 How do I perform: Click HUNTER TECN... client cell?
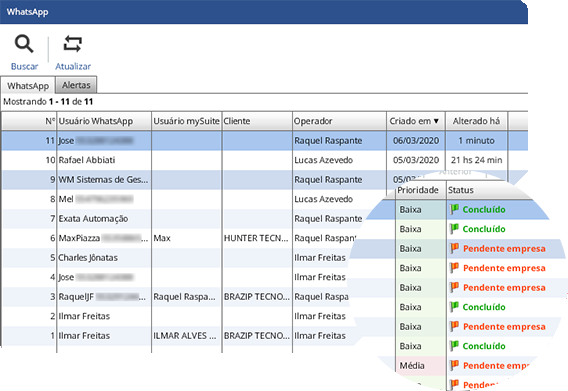[x=256, y=238]
